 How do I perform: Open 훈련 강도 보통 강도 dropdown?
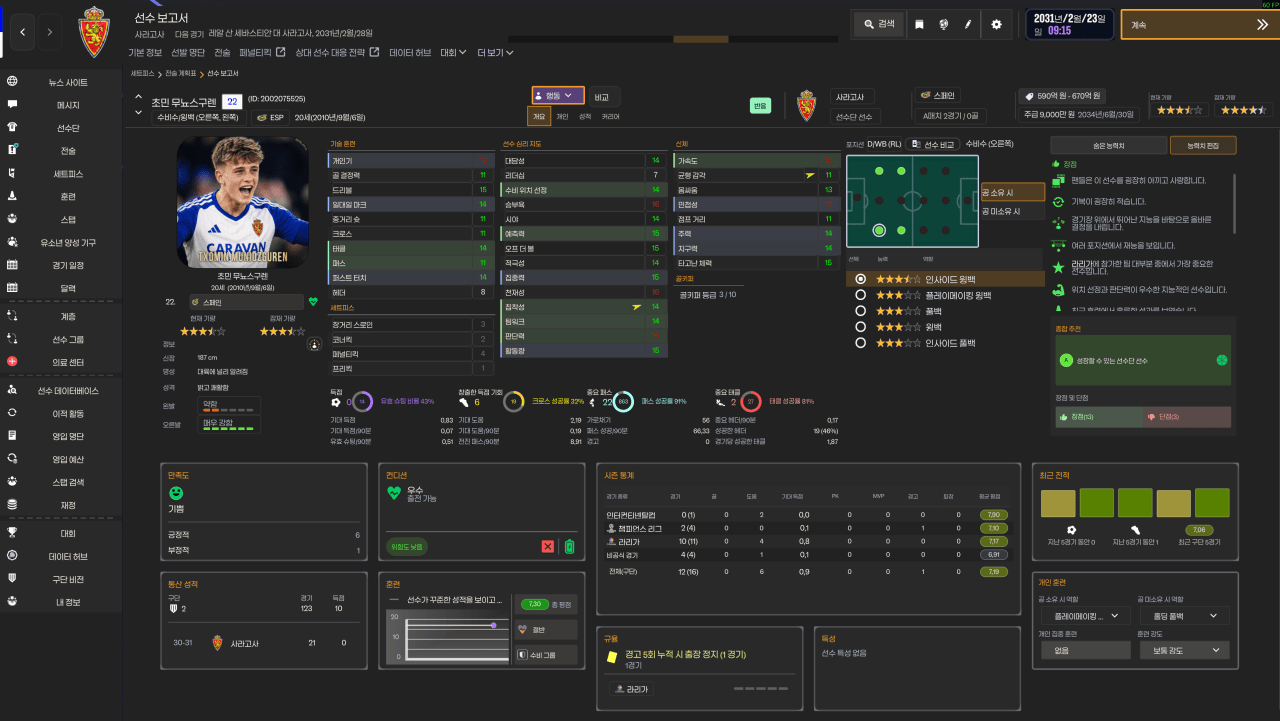(1184, 650)
